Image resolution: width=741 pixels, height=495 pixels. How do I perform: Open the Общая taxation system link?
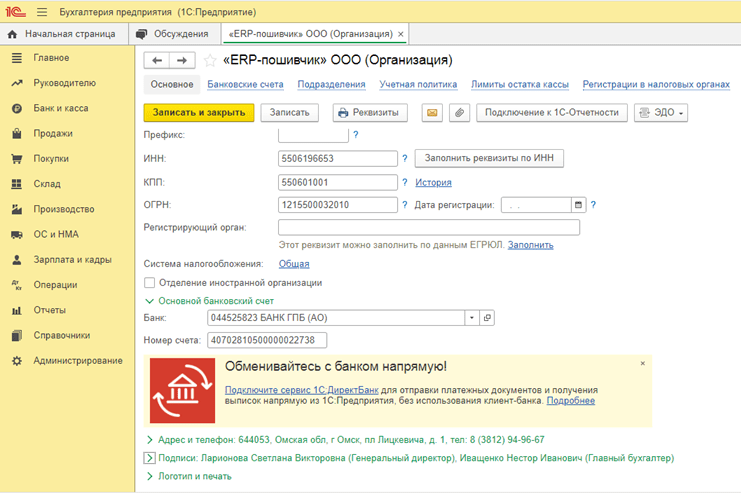(x=294, y=264)
